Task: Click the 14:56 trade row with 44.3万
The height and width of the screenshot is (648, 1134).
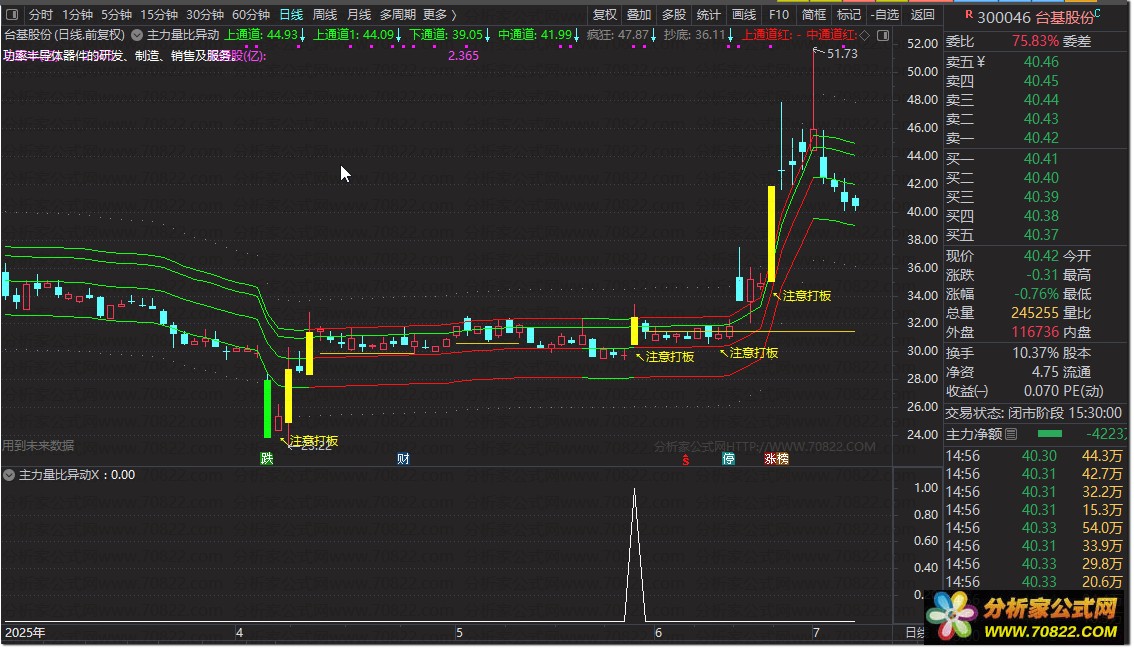Action: coord(1035,456)
